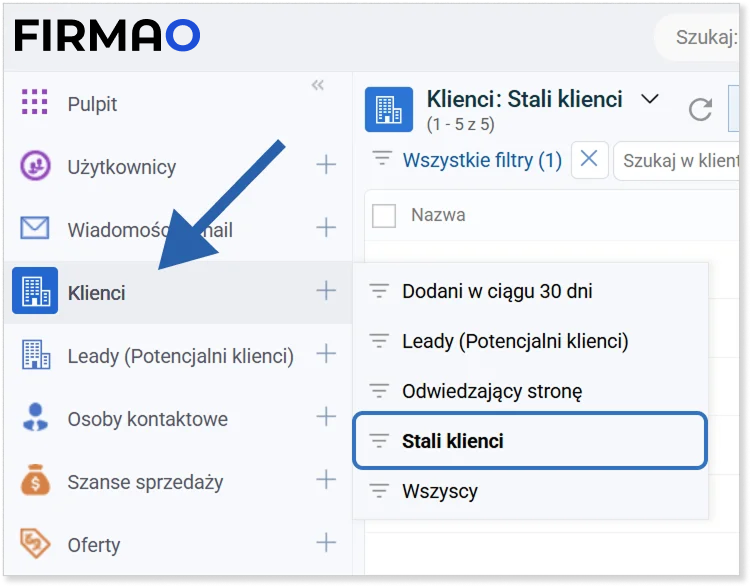Pick Dodani w ciągu 30 dni filter
This screenshot has height=587, width=751.
[497, 291]
